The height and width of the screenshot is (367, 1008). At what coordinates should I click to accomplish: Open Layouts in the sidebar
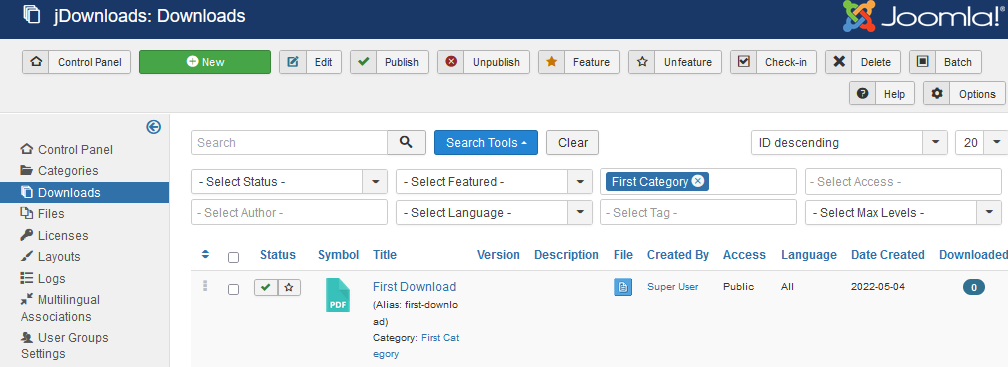(50, 257)
